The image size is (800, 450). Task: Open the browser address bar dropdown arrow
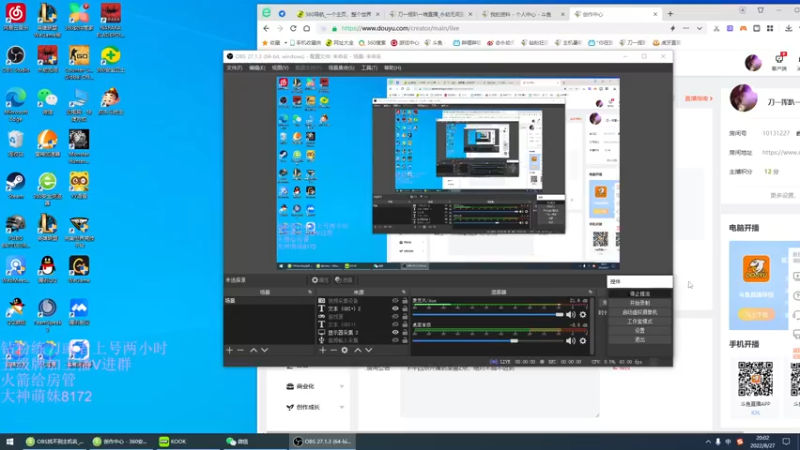699,29
